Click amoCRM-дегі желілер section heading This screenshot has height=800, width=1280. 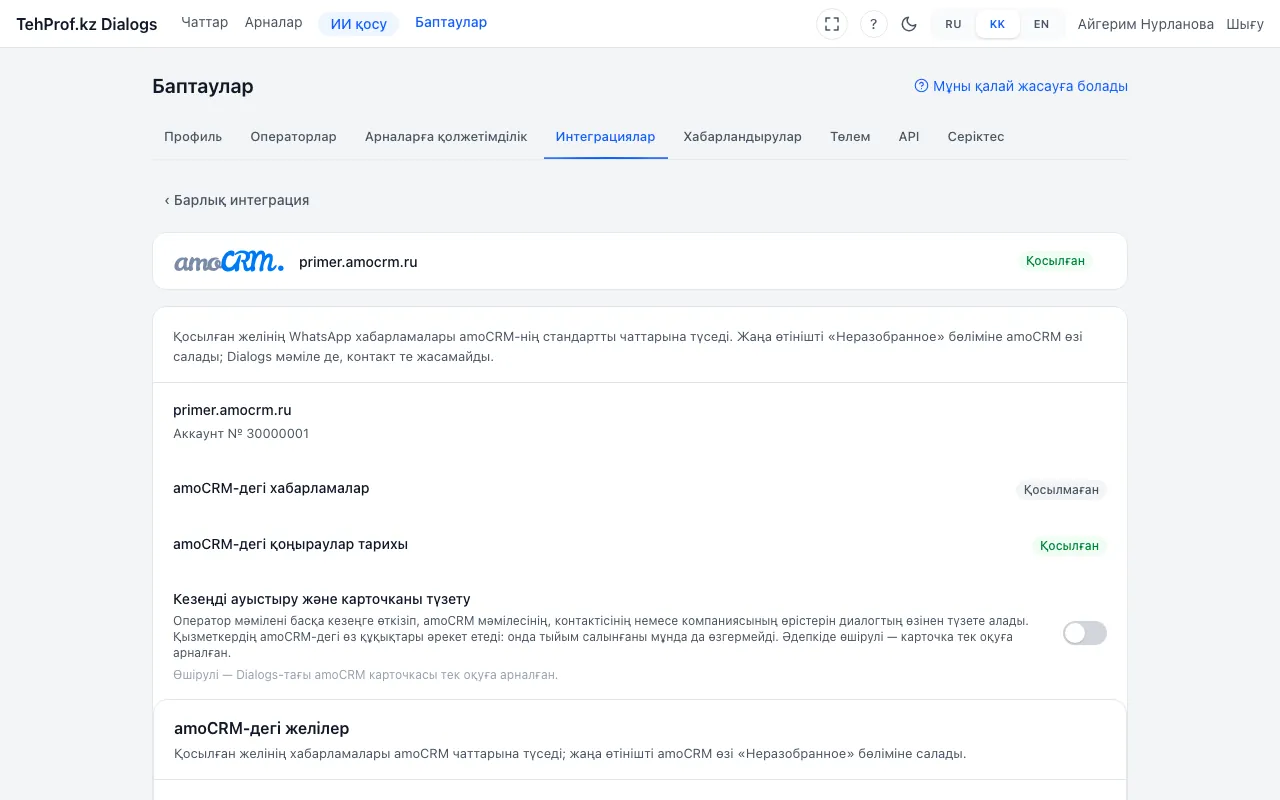(x=262, y=728)
